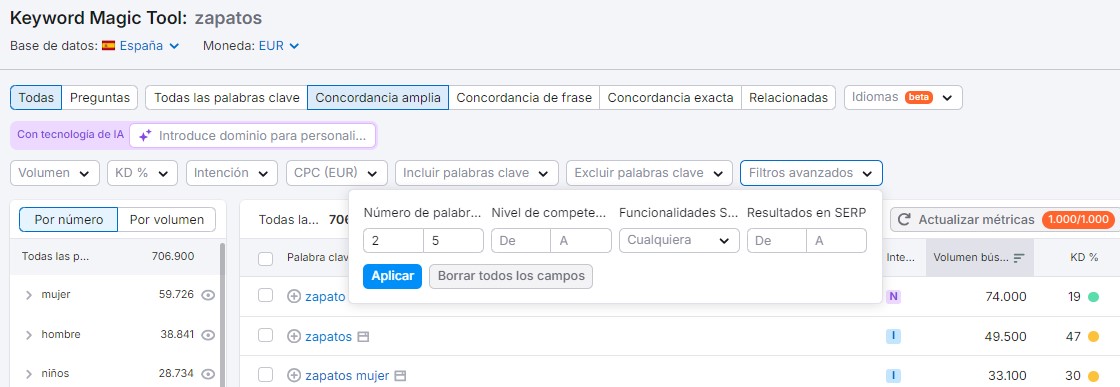The image size is (1120, 387).
Task: Click the Nivel de competencia De input
Action: tap(521, 241)
